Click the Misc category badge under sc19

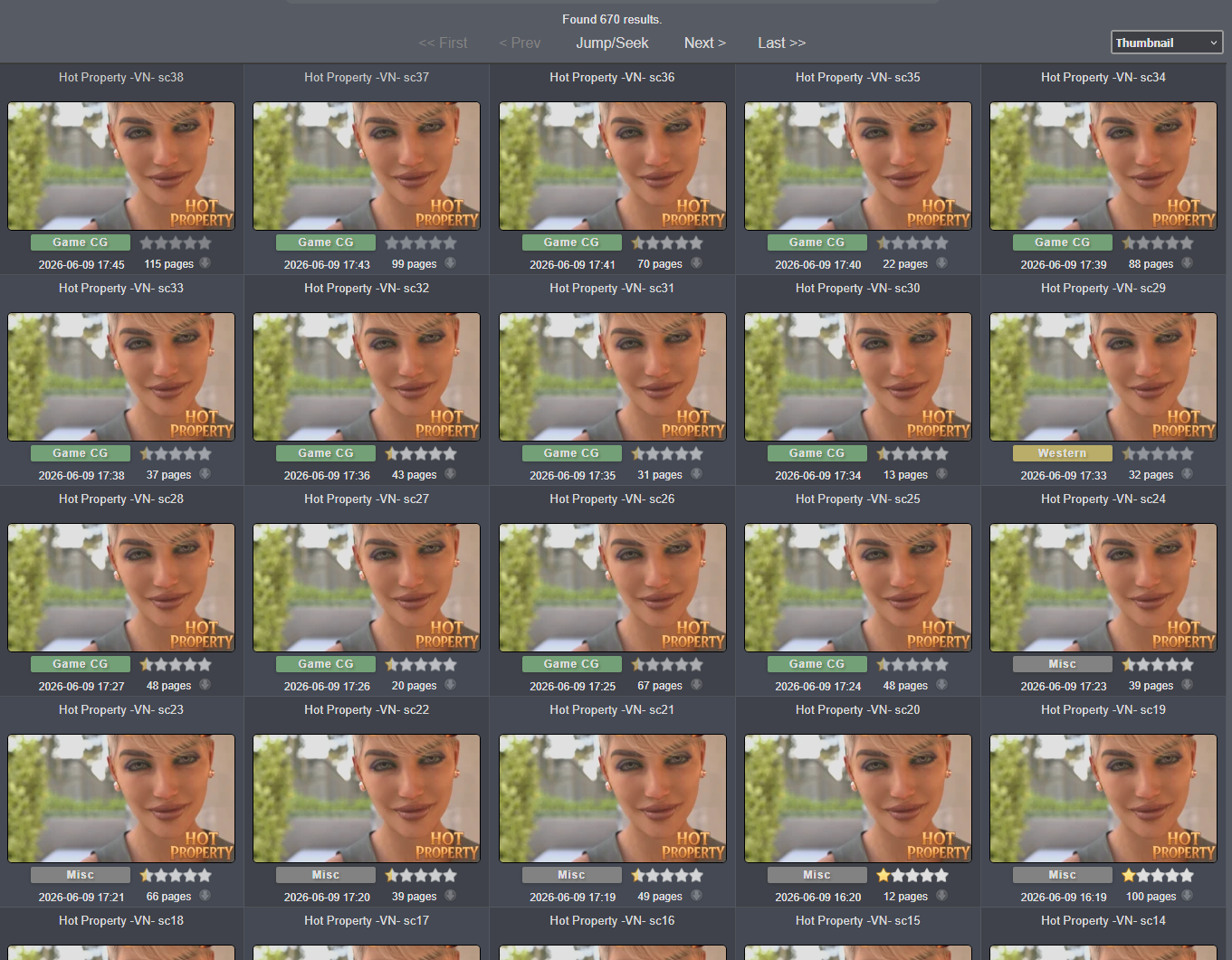(x=1063, y=875)
